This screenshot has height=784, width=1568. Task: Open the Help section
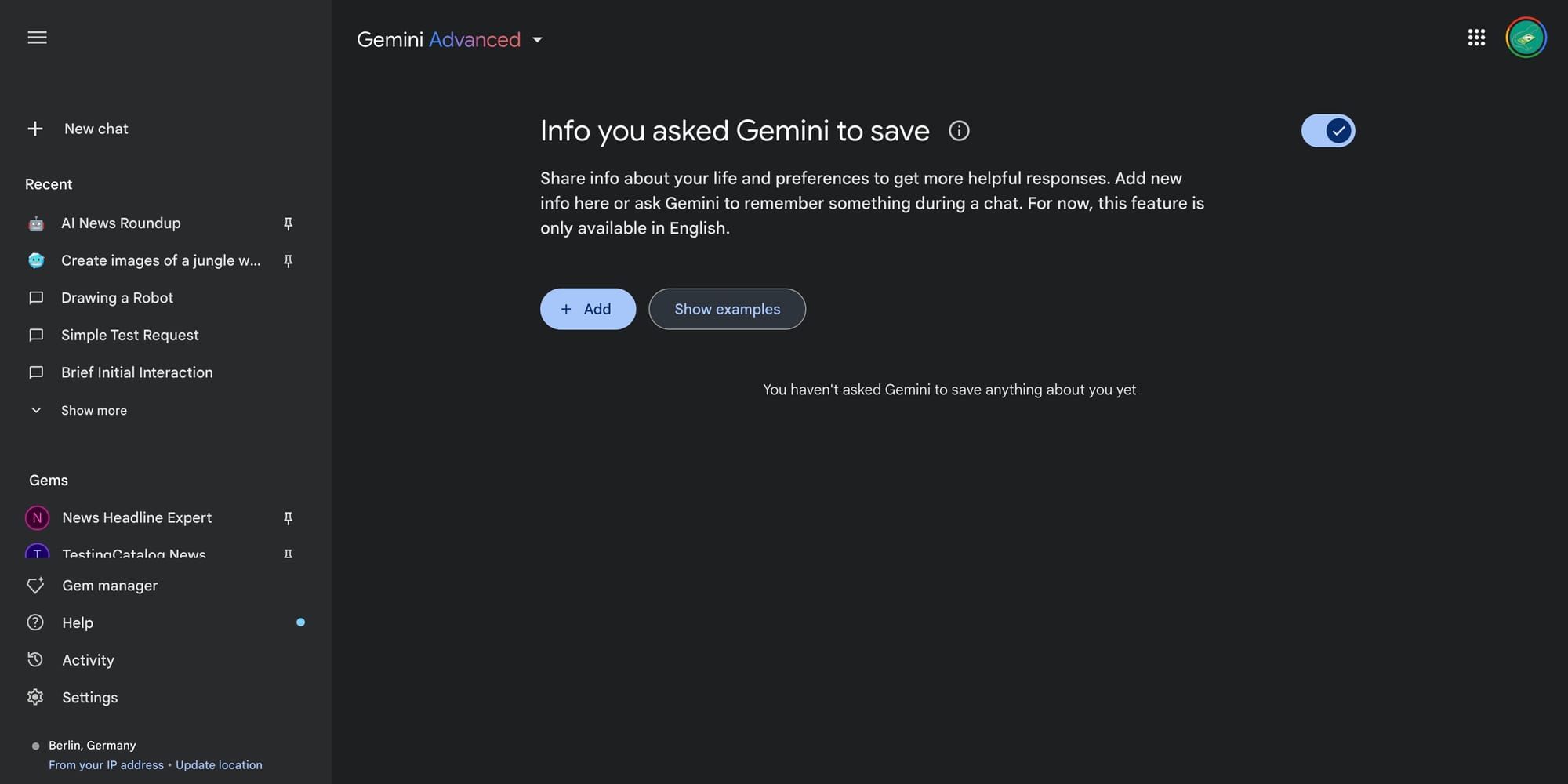click(x=77, y=622)
